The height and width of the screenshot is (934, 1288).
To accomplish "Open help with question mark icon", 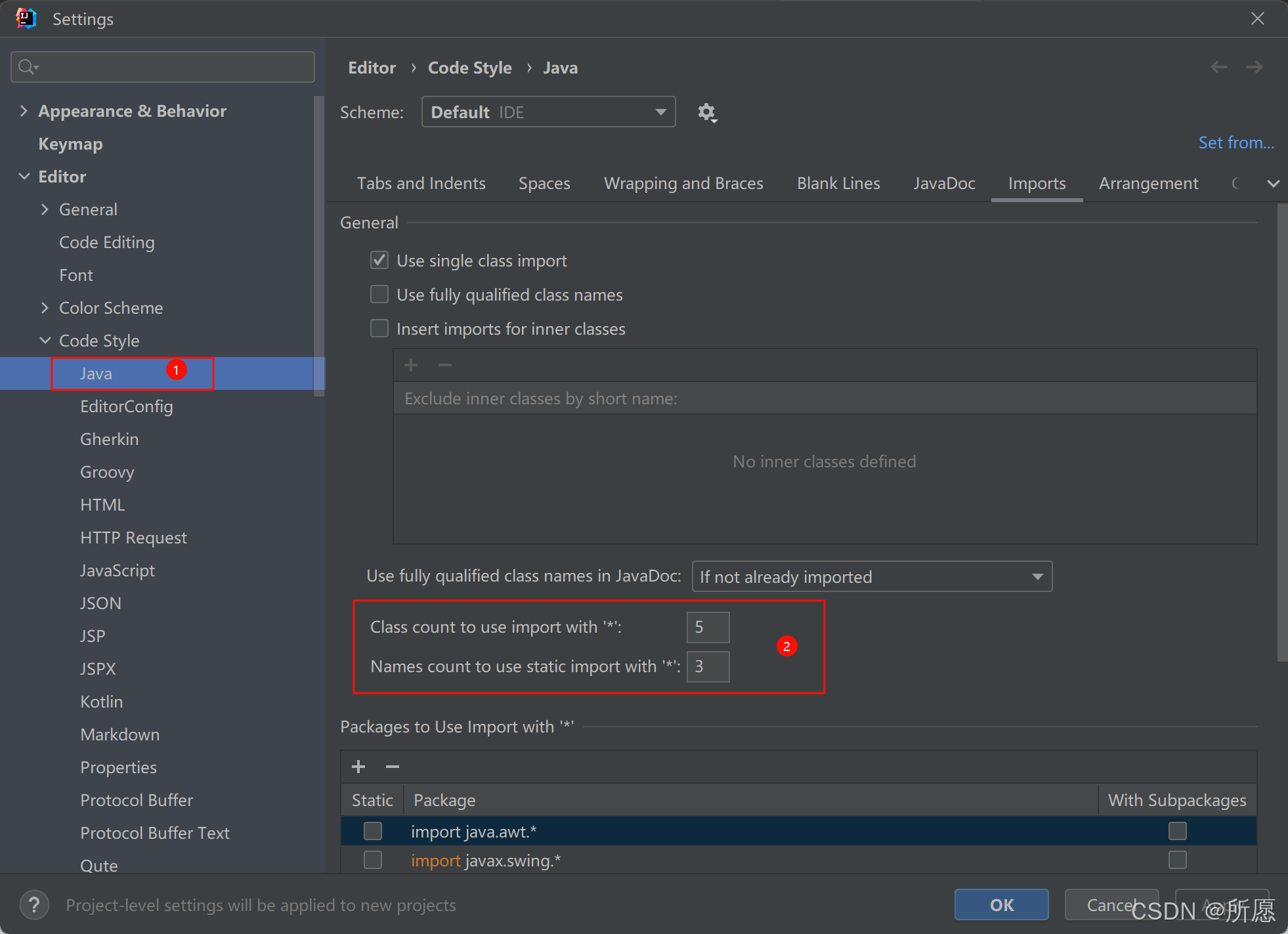I will (34, 905).
